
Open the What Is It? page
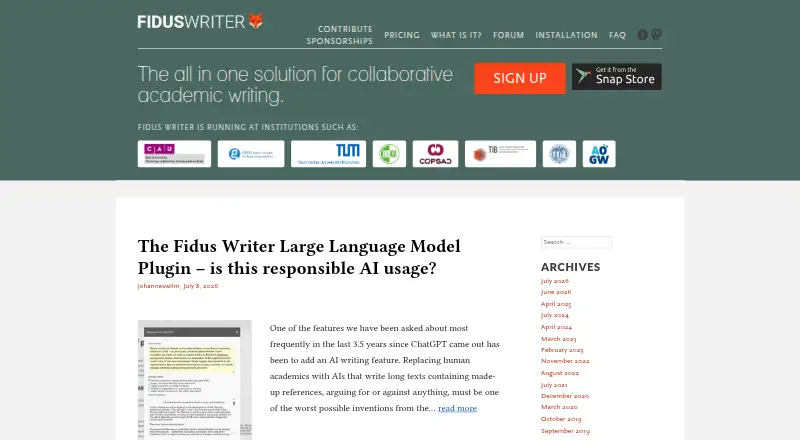coord(456,35)
